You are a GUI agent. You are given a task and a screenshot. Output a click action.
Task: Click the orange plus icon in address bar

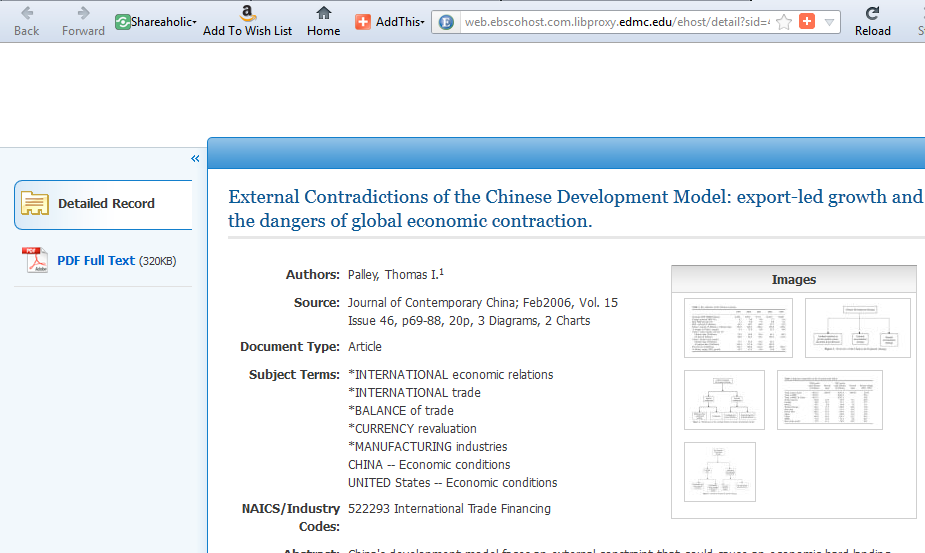coord(807,22)
